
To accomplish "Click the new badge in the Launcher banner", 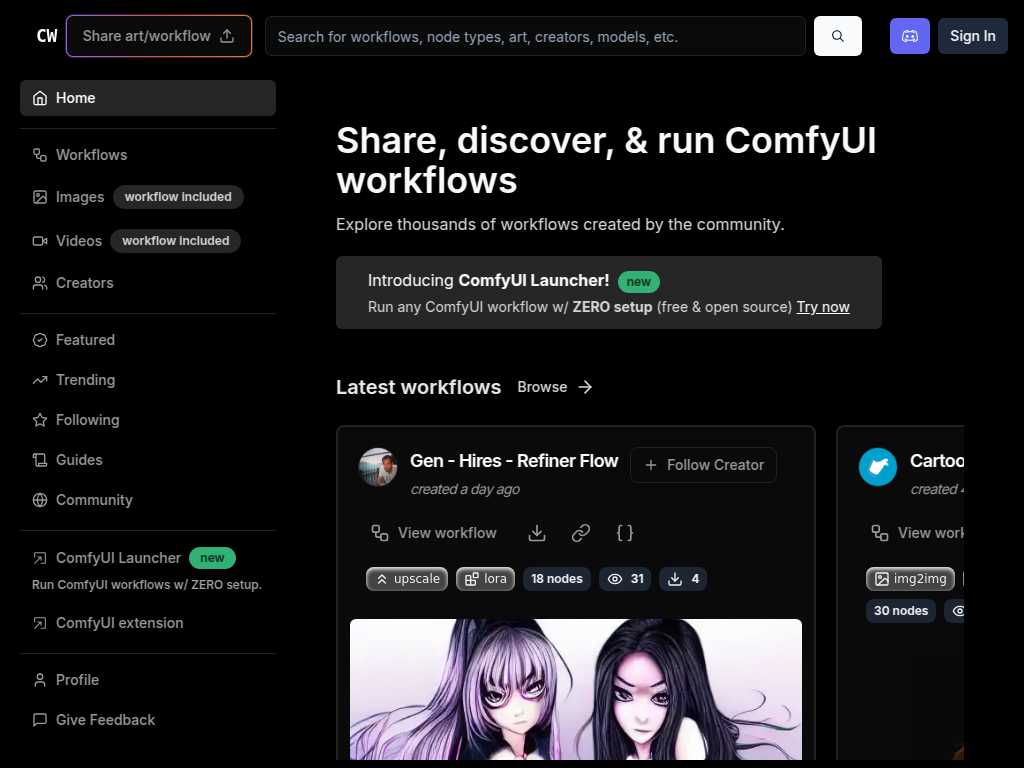I will click(x=639, y=281).
